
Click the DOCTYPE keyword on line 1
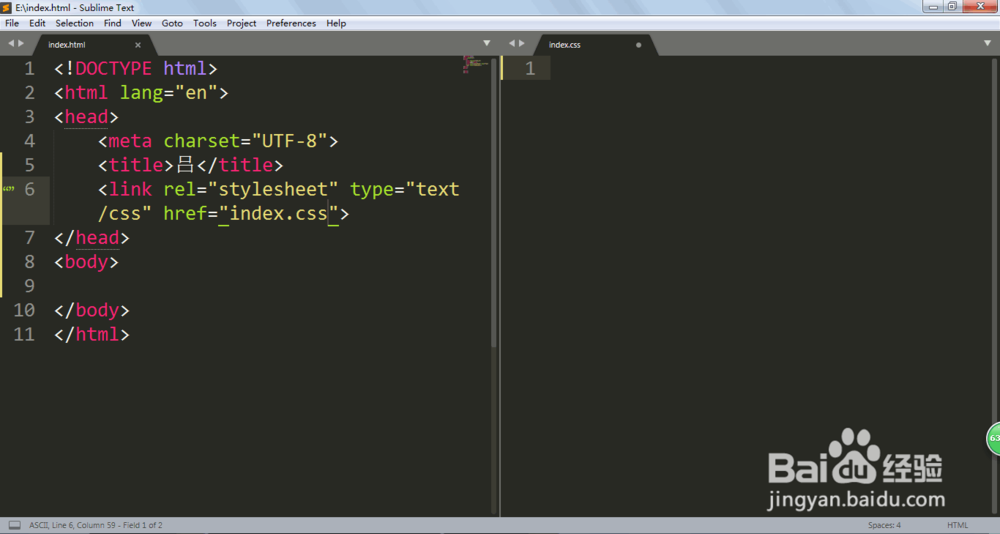point(114,68)
